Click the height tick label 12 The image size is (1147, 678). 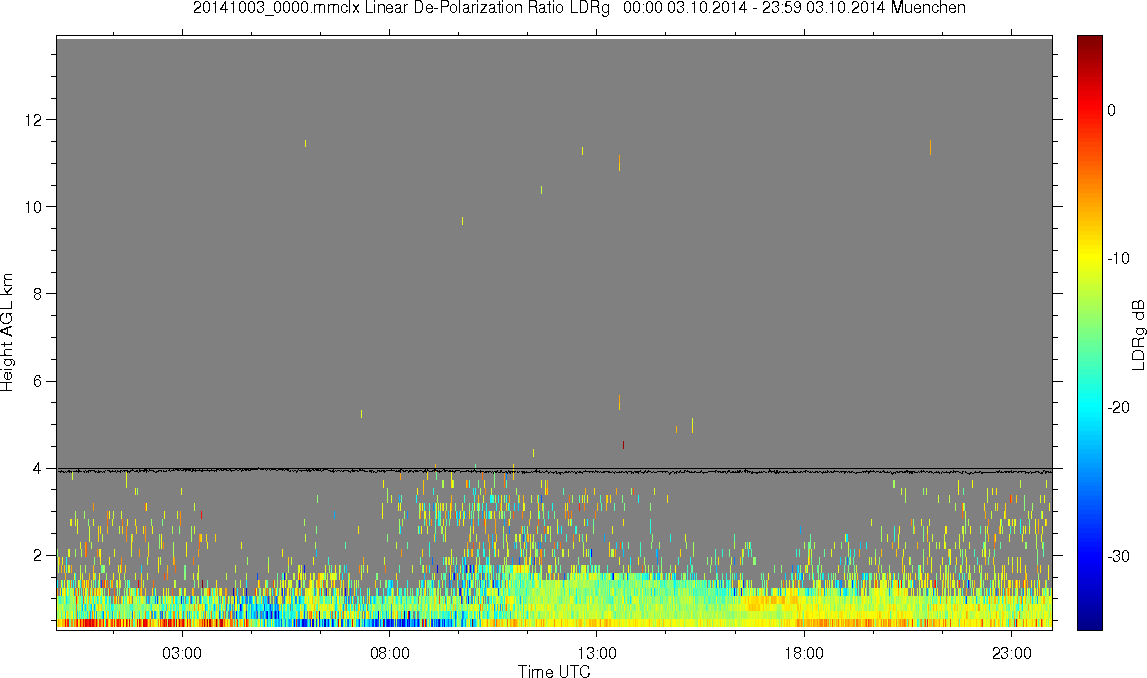point(34,119)
